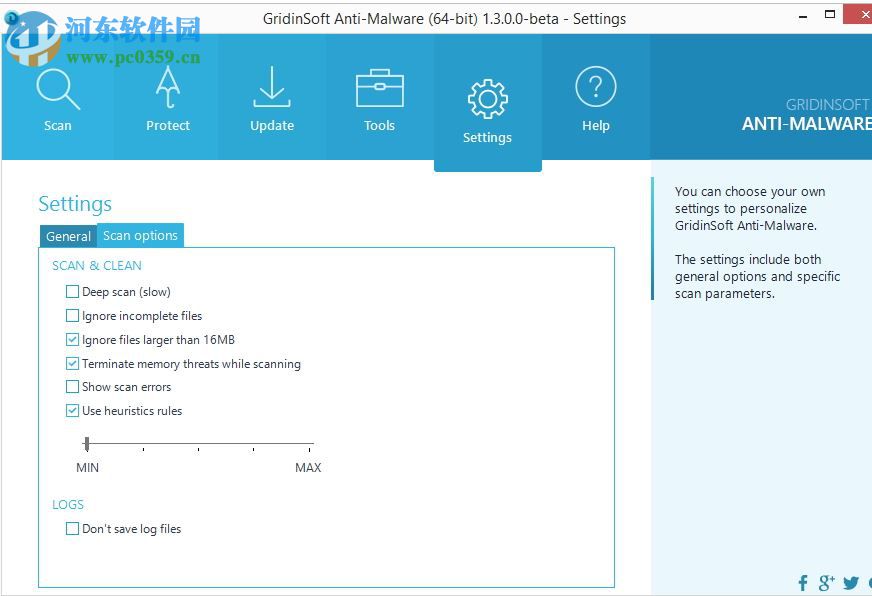Adjust the heuristics sensitivity slider
Image resolution: width=872 pixels, height=596 pixels.
pos(87,442)
